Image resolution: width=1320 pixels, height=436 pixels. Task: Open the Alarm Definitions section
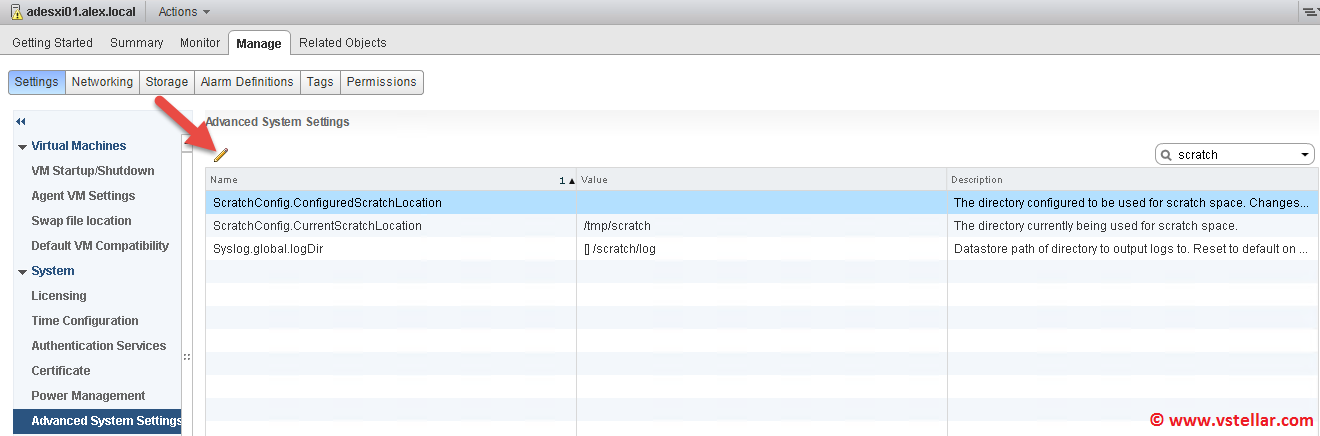click(x=247, y=82)
